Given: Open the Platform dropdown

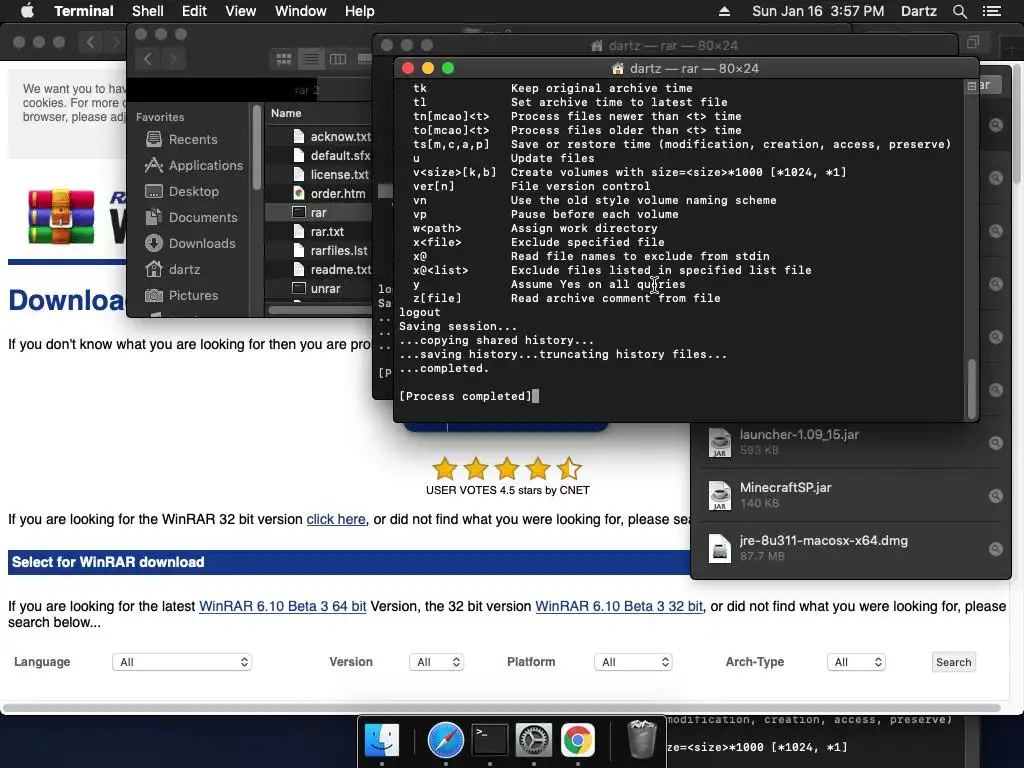Looking at the screenshot, I should 633,662.
